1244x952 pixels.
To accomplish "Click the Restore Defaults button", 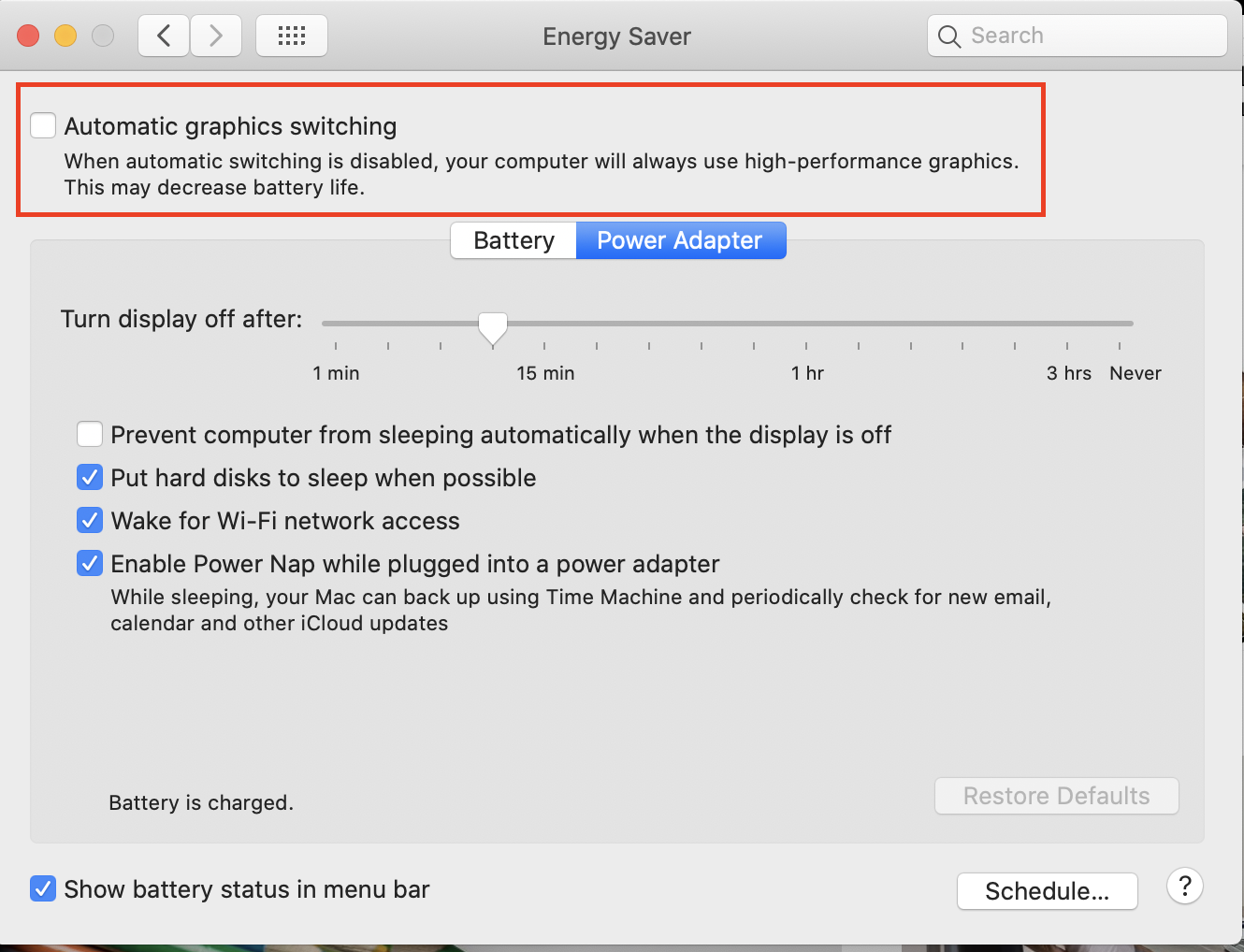I will tap(1056, 796).
